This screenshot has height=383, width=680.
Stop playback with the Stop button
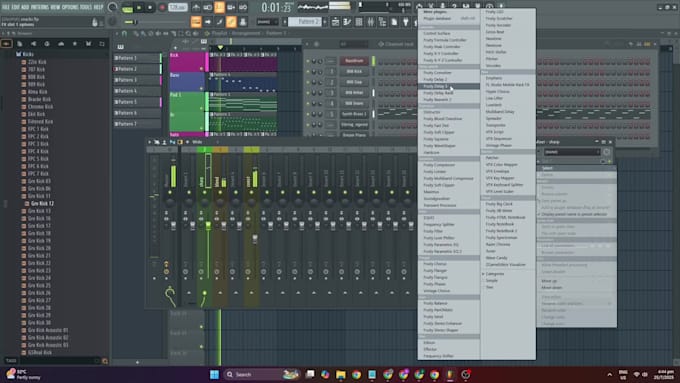[x=150, y=7]
